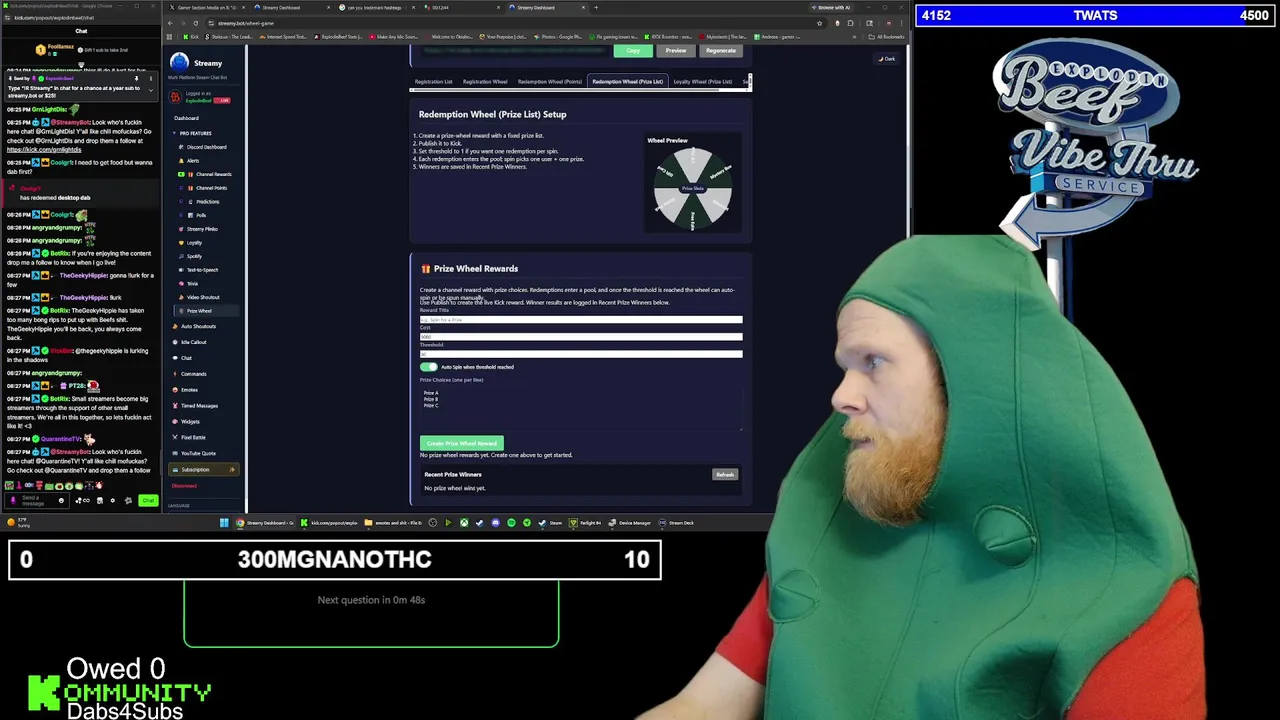Click the green Chat send button
Screen dimensions: 1280x720
[x=148, y=500]
